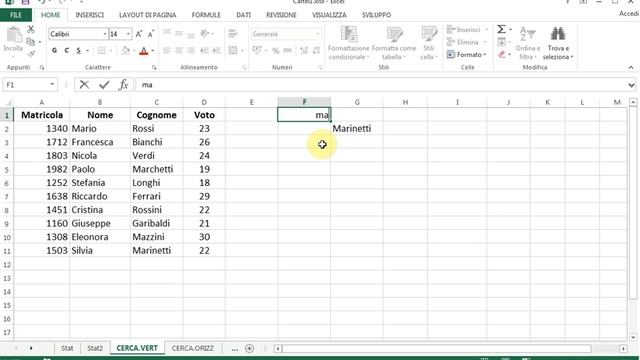
Task: Open the FILE tab
Action: [x=16, y=15]
